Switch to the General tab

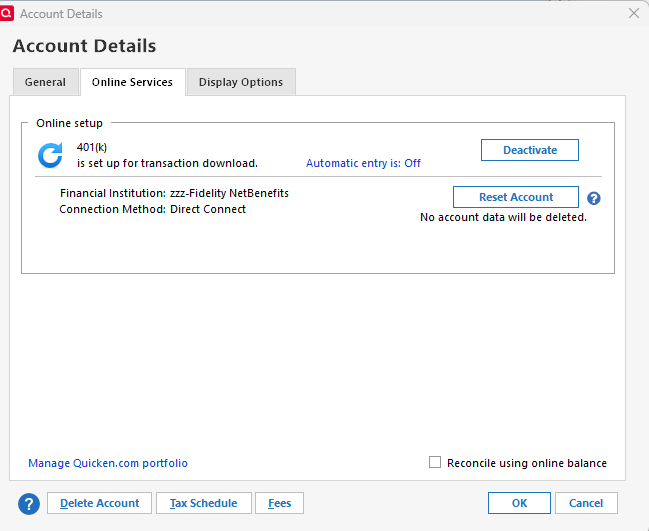(45, 82)
